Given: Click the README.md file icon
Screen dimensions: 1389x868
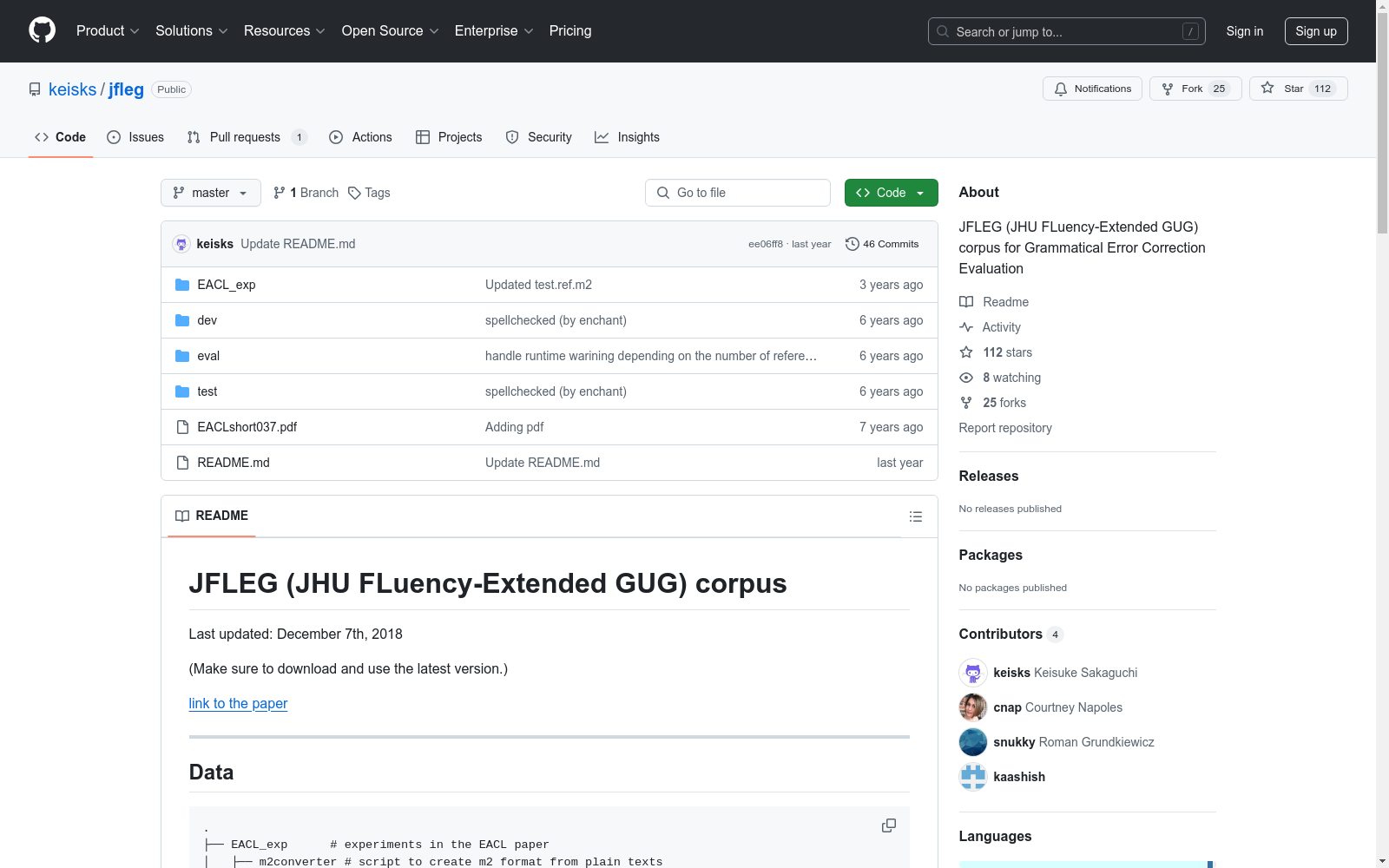Looking at the screenshot, I should pos(182,463).
